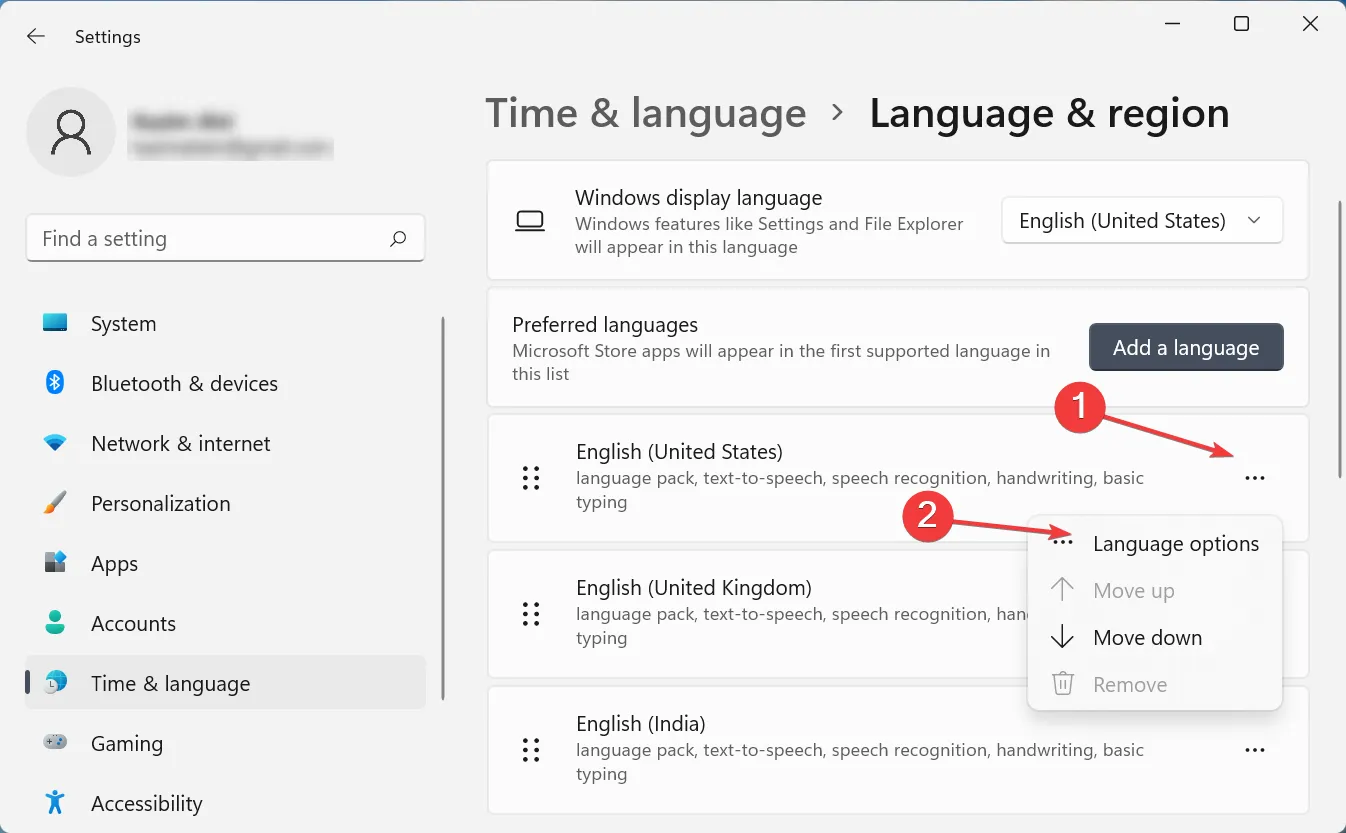Click drag handle for English (United Kingdom)
1346x833 pixels.
point(531,614)
